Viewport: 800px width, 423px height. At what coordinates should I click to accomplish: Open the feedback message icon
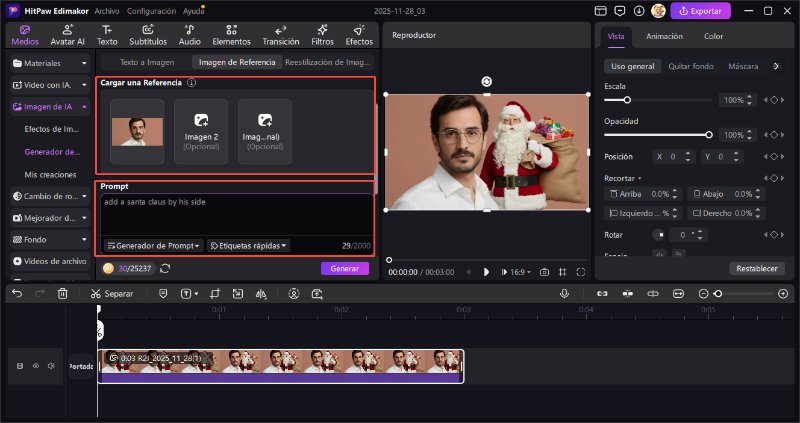(x=620, y=11)
